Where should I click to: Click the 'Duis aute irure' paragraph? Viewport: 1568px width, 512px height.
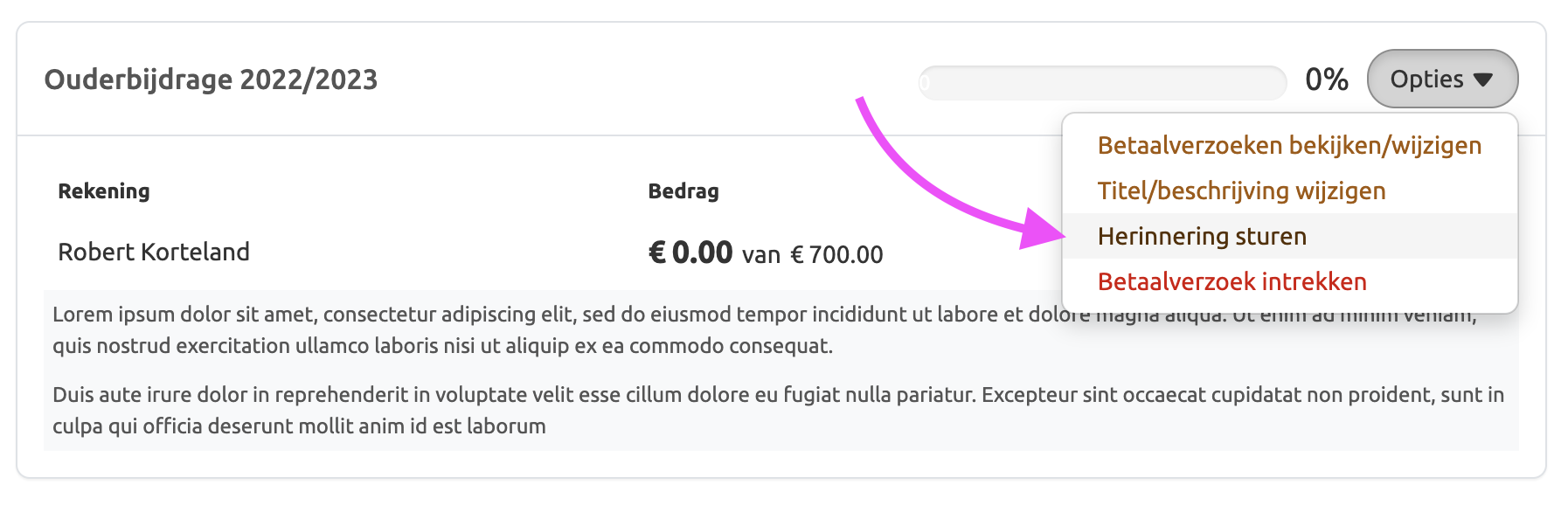524,410
